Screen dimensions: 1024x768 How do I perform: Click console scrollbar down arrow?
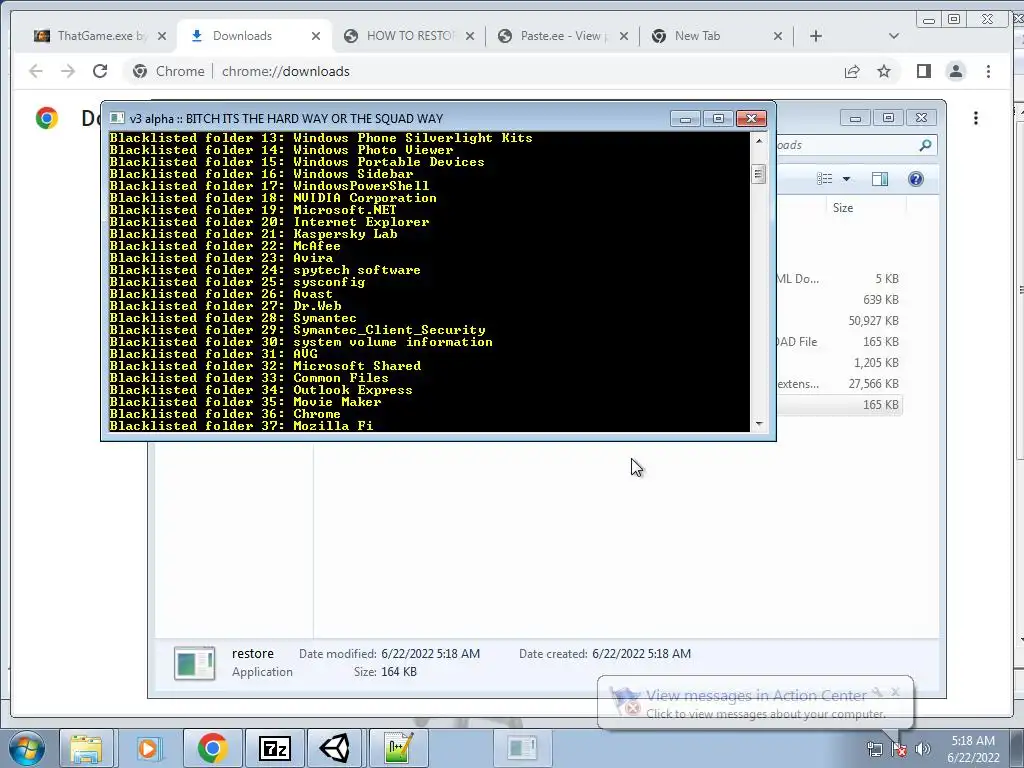click(x=759, y=424)
